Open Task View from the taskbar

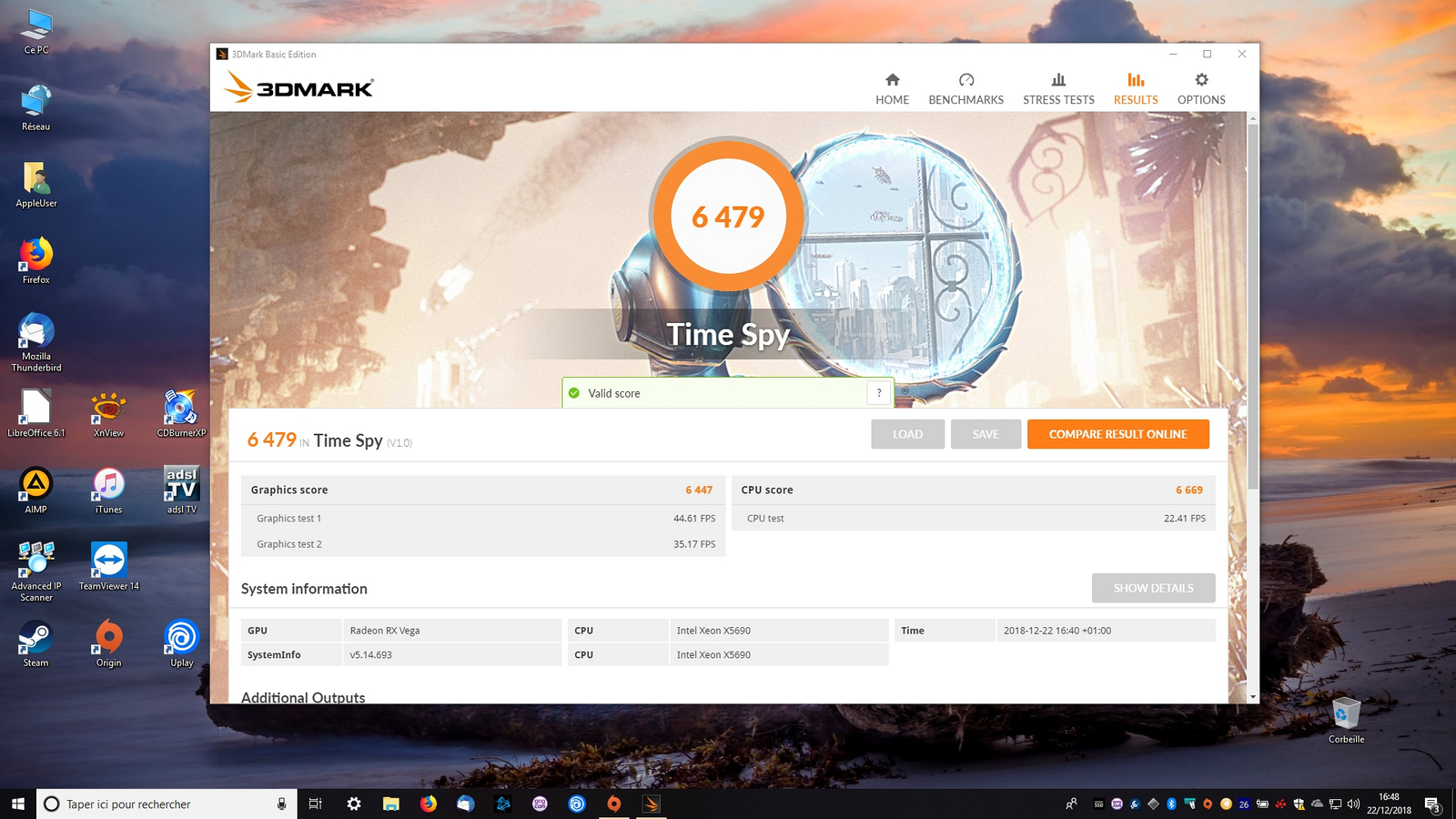tap(316, 804)
